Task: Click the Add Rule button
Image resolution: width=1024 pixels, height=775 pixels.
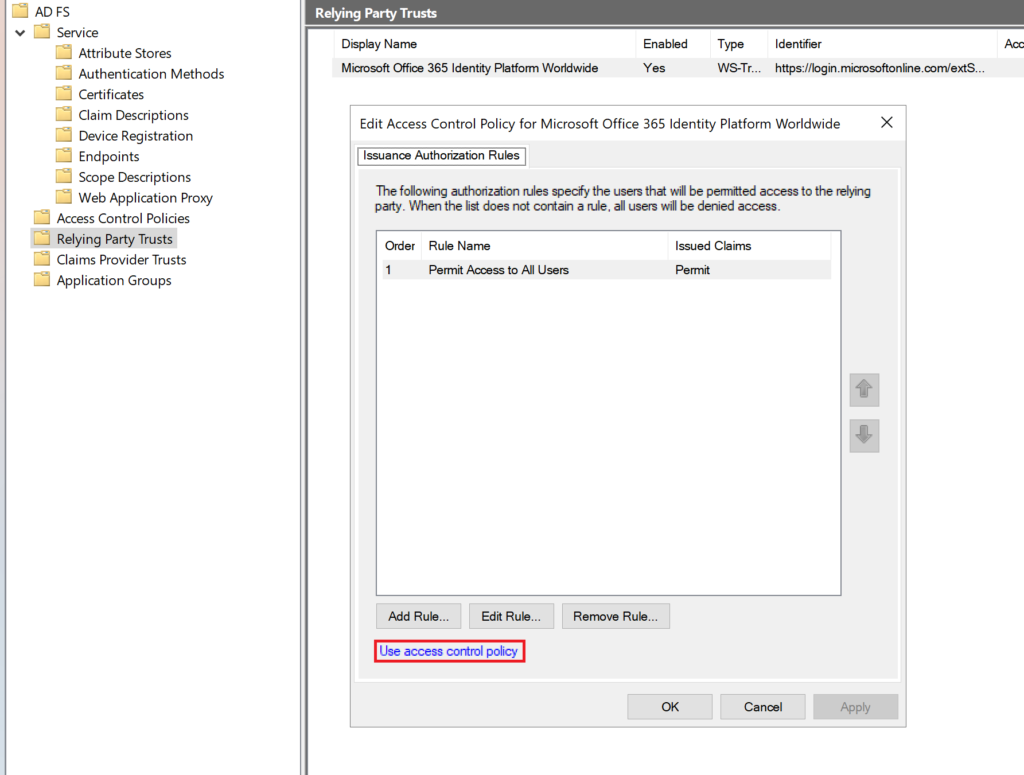Action: click(x=418, y=616)
